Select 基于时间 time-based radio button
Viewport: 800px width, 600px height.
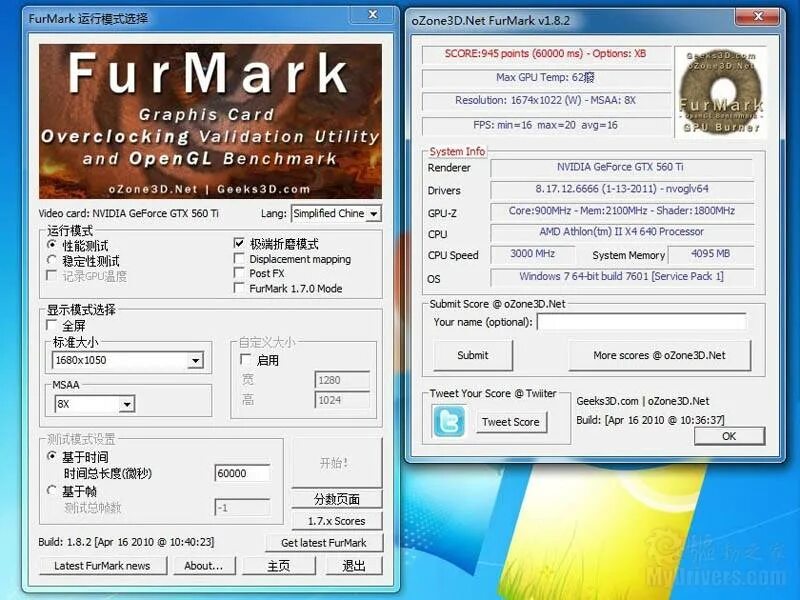pos(52,456)
